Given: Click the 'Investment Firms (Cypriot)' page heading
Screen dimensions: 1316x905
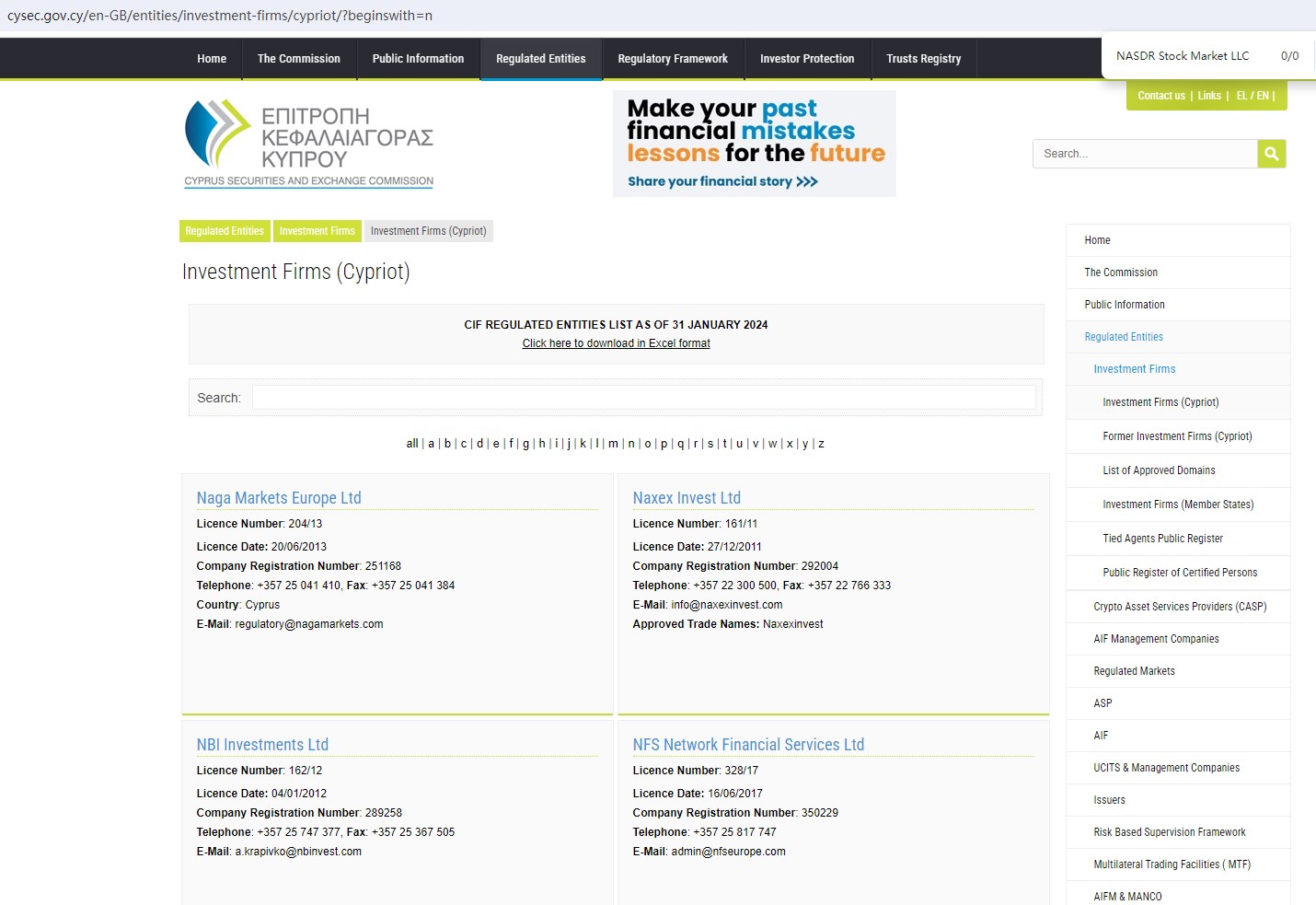Looking at the screenshot, I should [296, 273].
